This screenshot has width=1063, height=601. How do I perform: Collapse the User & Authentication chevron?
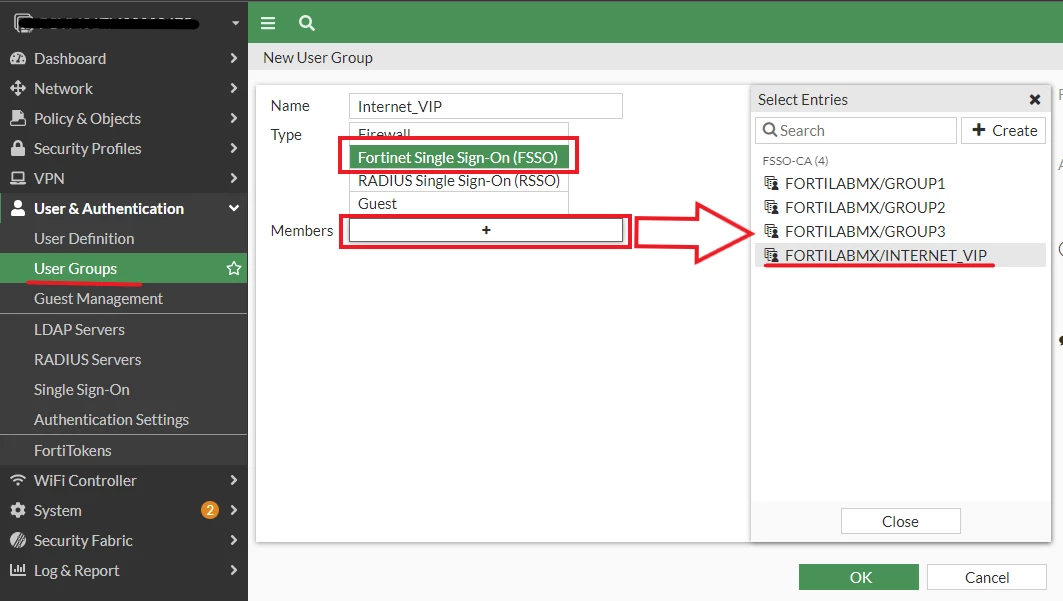(234, 208)
